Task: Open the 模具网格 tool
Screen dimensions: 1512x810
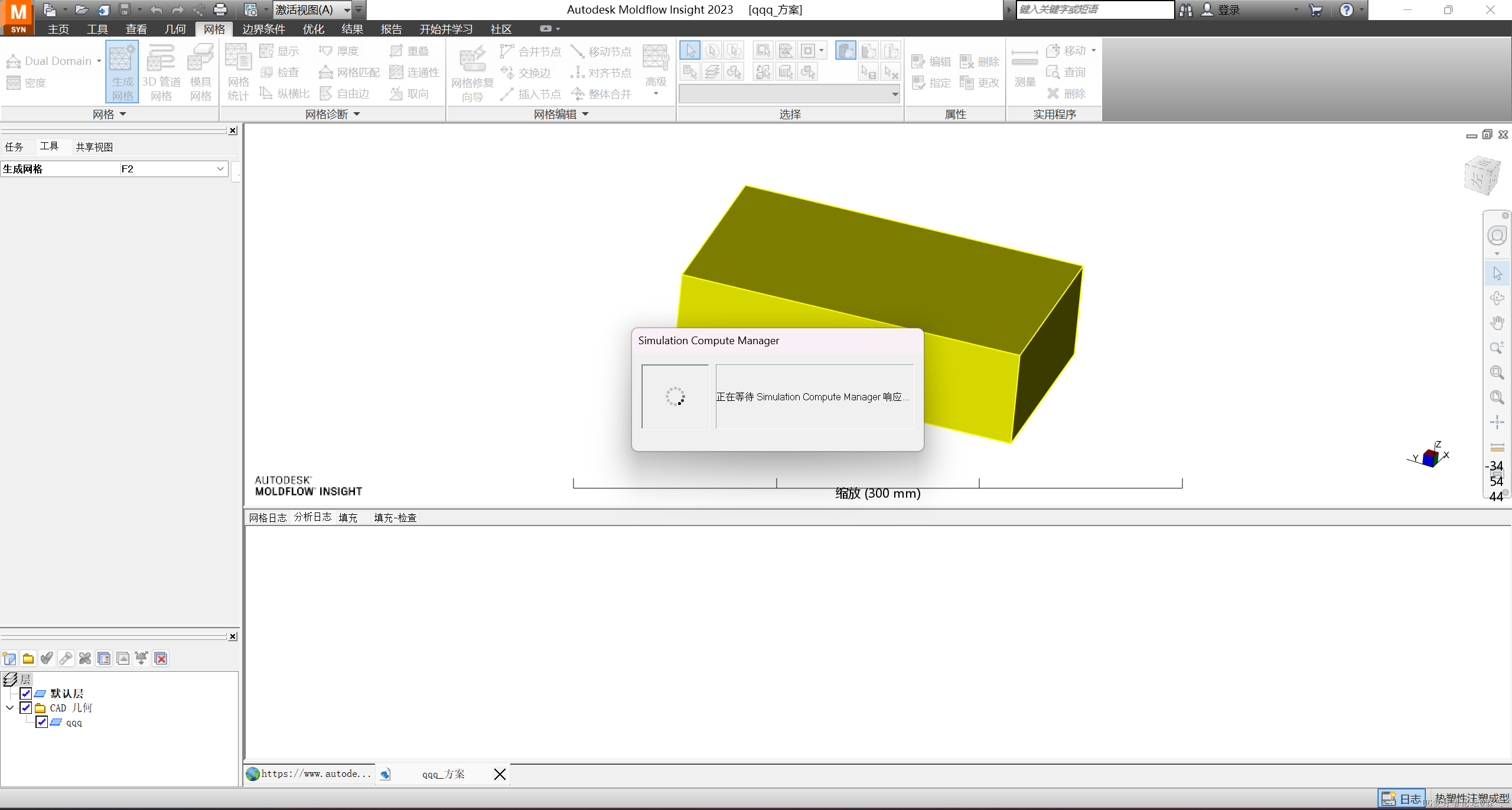Action: coord(200,72)
